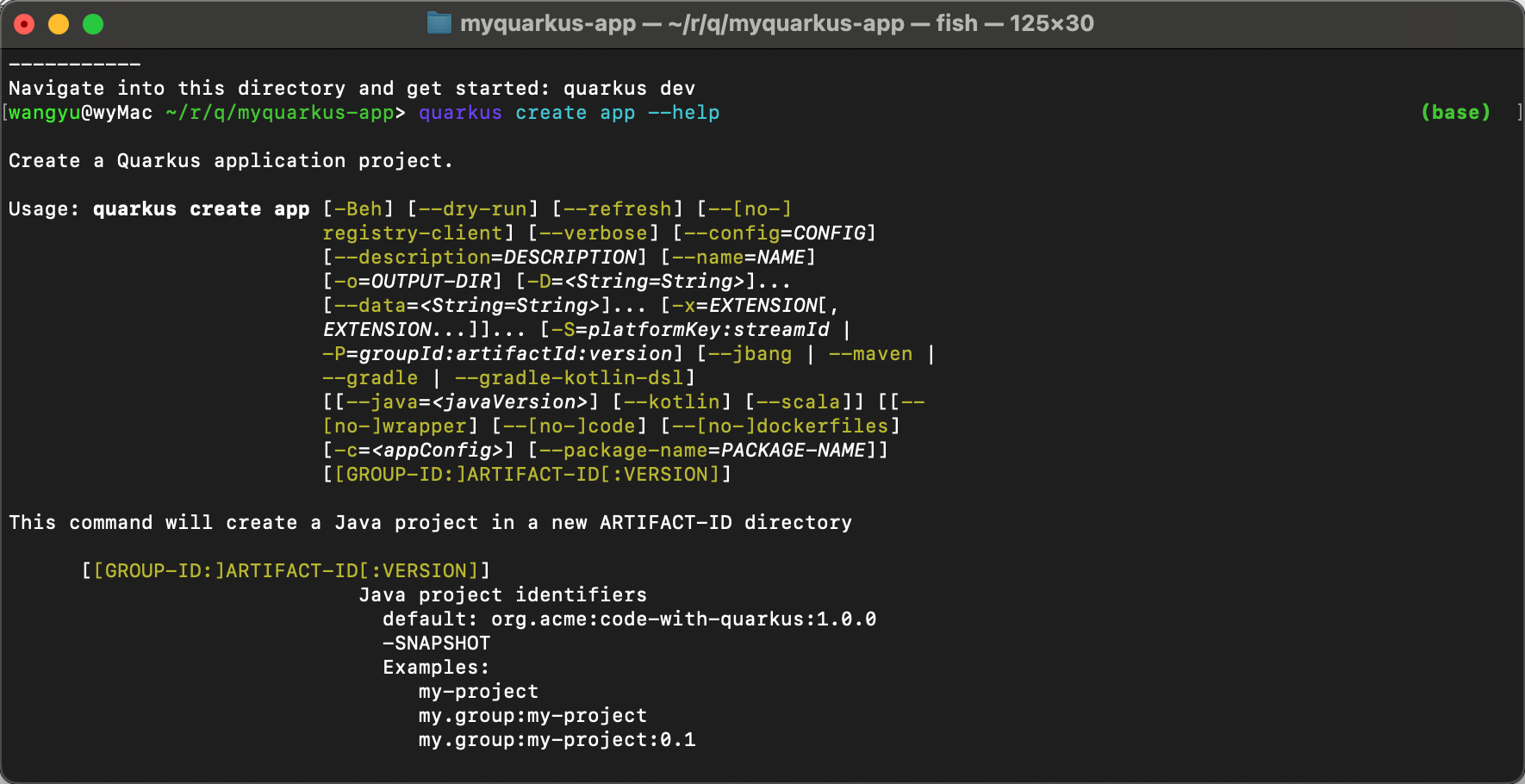Viewport: 1525px width, 784px height.
Task: Click the --jbang option in usage
Action: point(750,354)
